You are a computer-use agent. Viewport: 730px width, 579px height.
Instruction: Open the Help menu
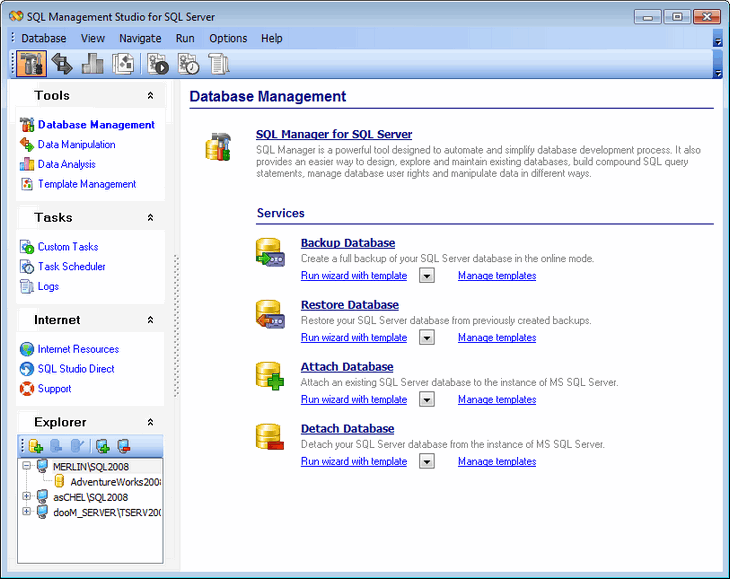[x=271, y=38]
